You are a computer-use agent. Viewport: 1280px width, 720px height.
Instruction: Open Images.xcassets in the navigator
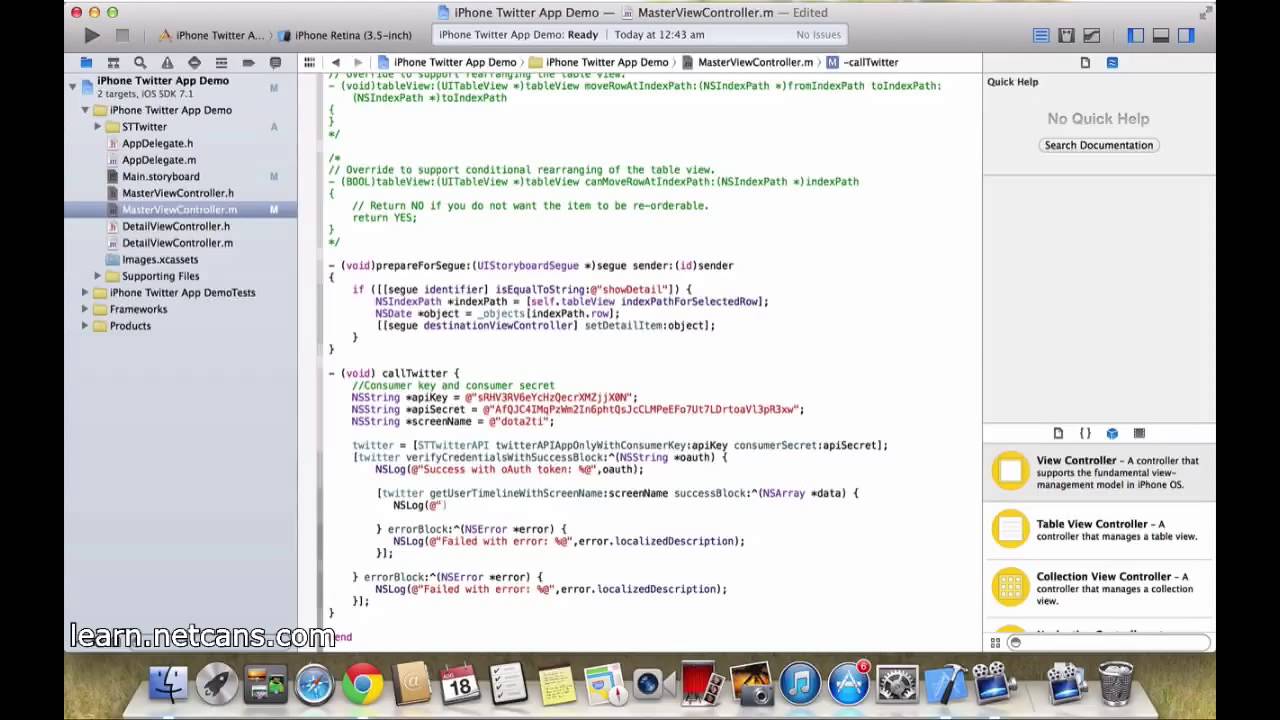tap(160, 259)
